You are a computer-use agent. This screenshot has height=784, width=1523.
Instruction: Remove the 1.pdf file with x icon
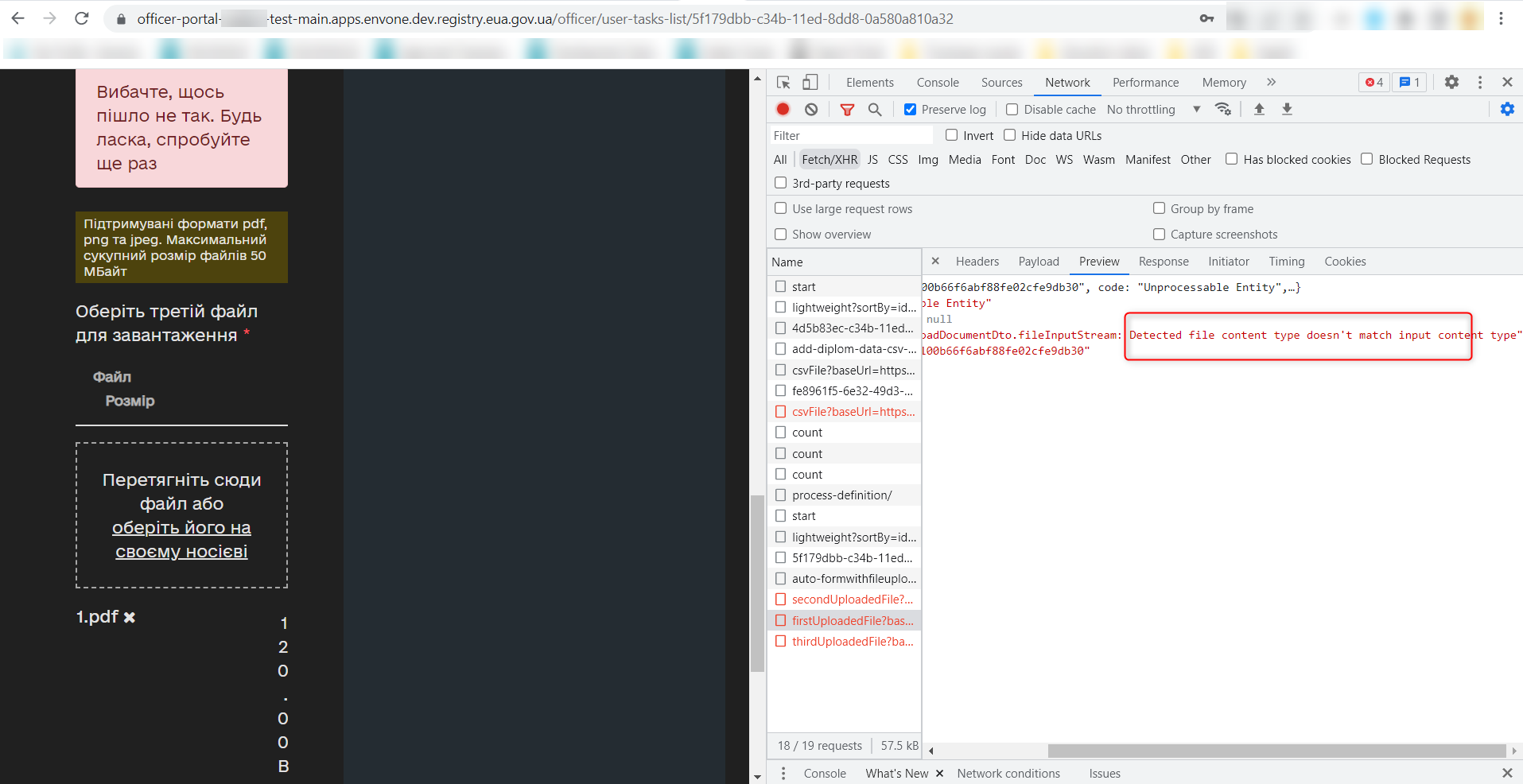click(x=130, y=617)
